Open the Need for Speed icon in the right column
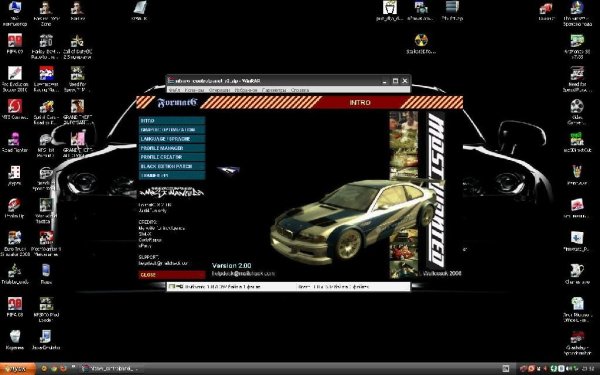Viewport: 600px width, 375px height. tap(577, 73)
